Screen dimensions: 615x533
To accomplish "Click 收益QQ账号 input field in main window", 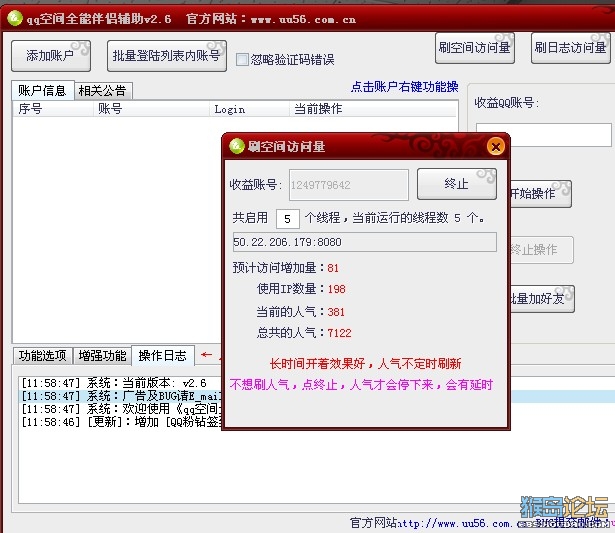I will point(544,135).
